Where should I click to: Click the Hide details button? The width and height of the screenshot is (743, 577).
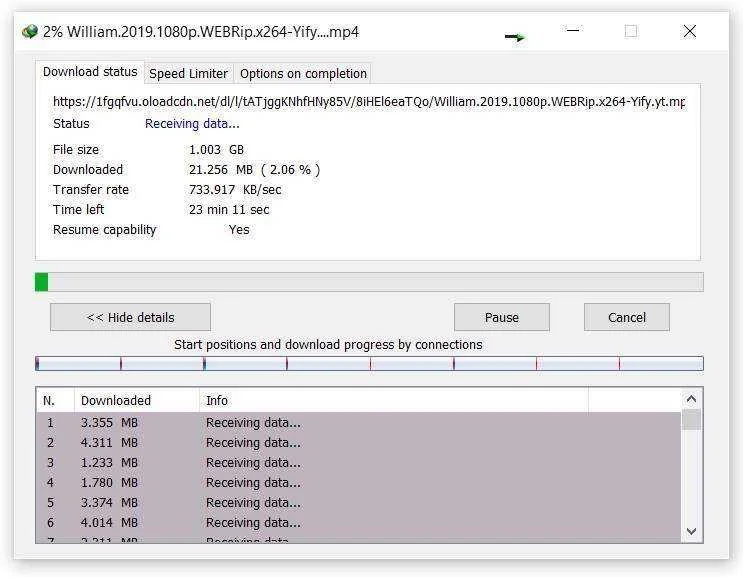point(130,317)
